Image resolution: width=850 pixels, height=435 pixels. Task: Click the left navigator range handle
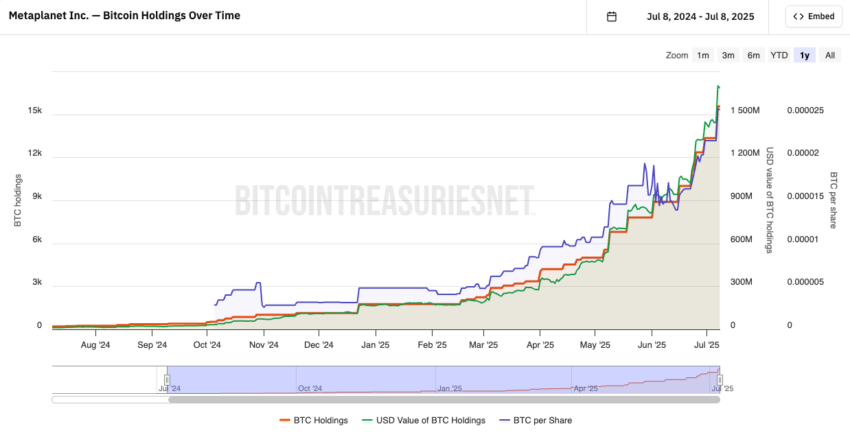point(167,380)
